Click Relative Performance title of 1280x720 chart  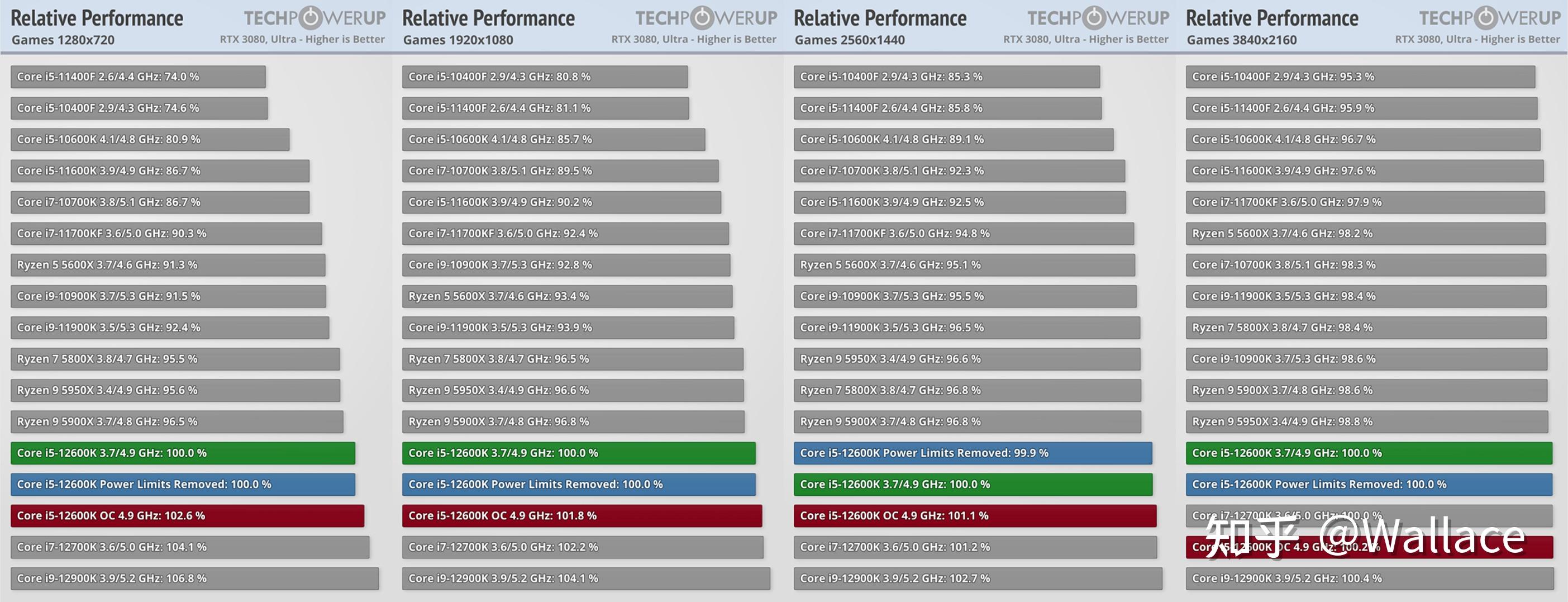[x=97, y=18]
